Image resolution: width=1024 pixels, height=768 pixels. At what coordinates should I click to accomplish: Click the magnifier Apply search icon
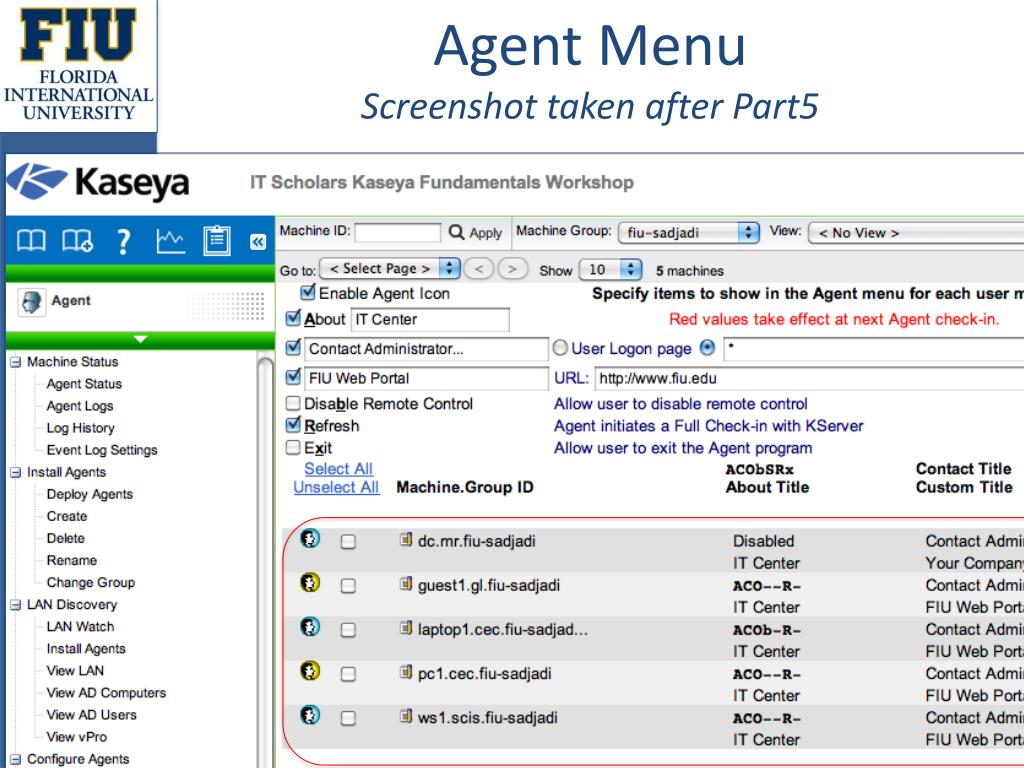coord(456,232)
